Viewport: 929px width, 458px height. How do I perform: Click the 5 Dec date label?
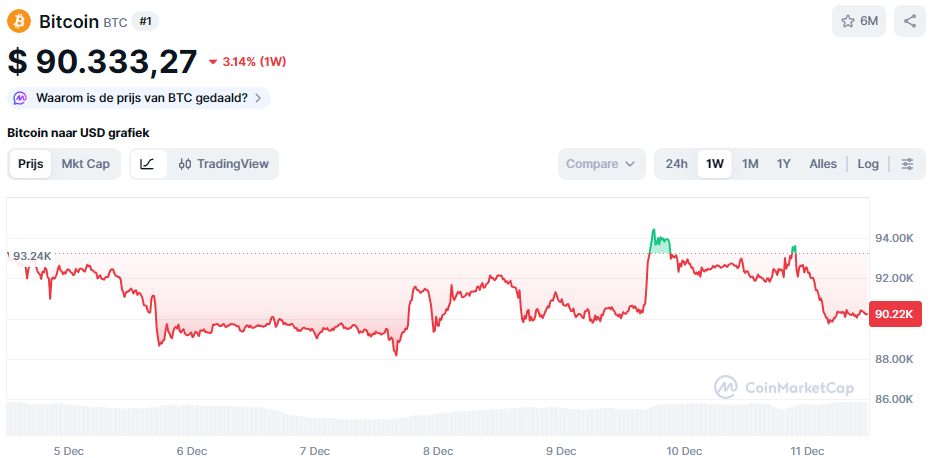[x=69, y=451]
